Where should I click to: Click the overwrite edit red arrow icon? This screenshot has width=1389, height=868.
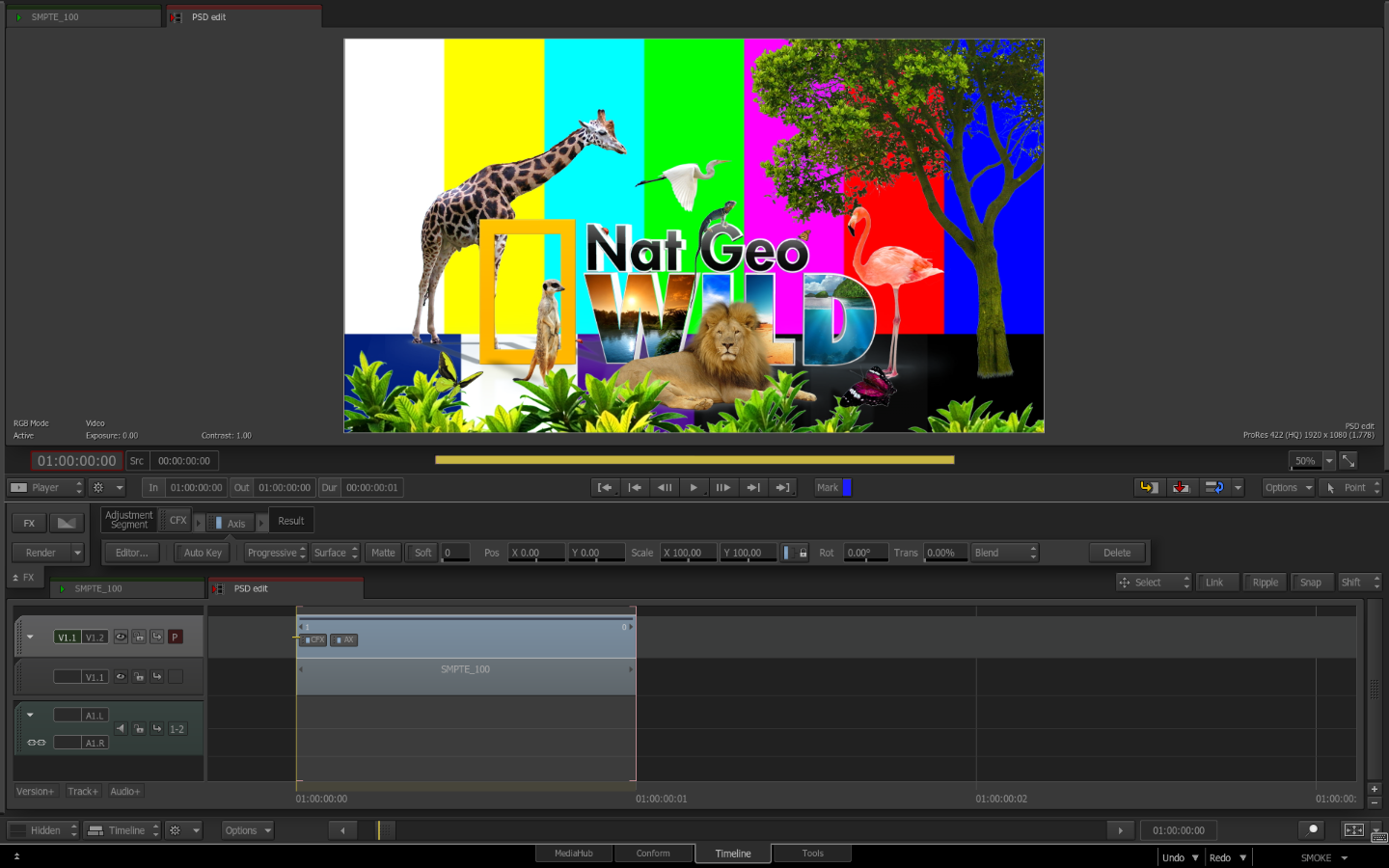tap(1181, 488)
